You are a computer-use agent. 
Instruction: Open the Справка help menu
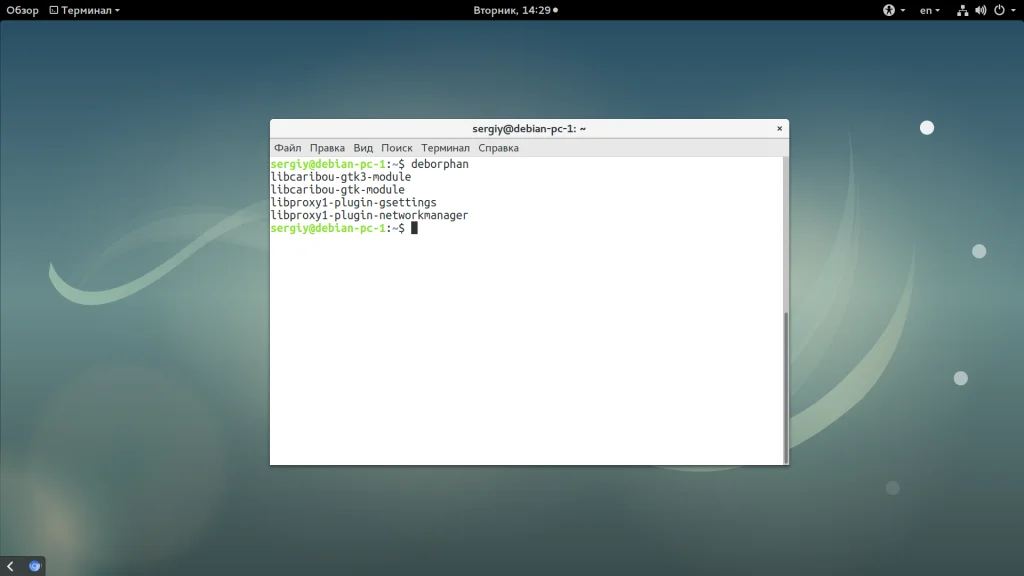point(498,148)
